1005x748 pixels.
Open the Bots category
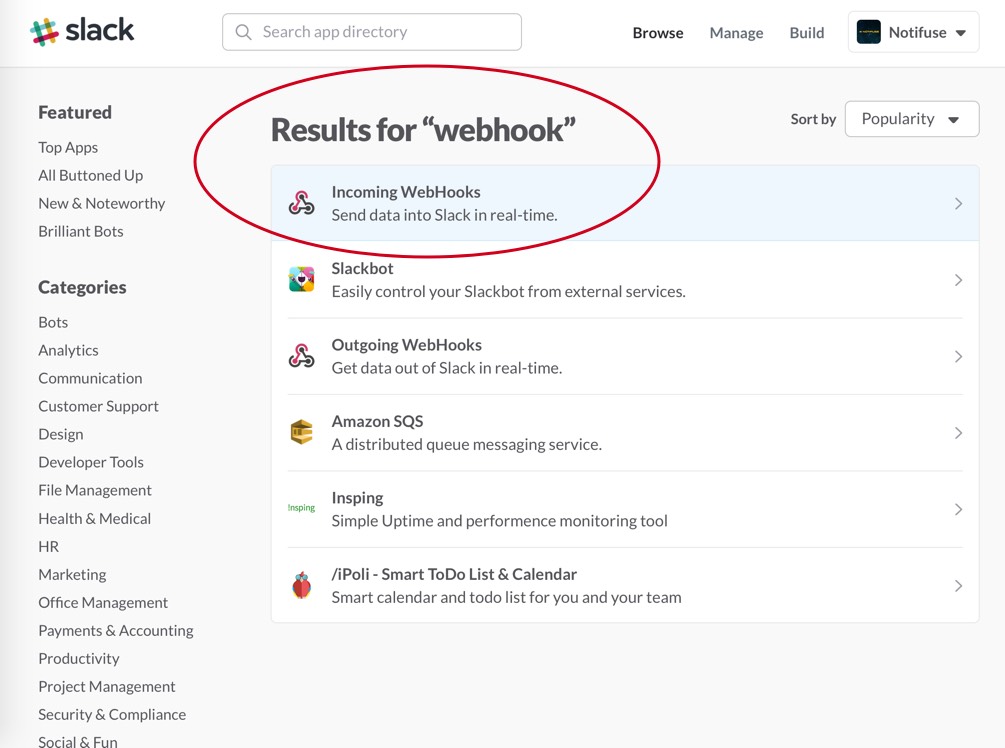pos(53,322)
